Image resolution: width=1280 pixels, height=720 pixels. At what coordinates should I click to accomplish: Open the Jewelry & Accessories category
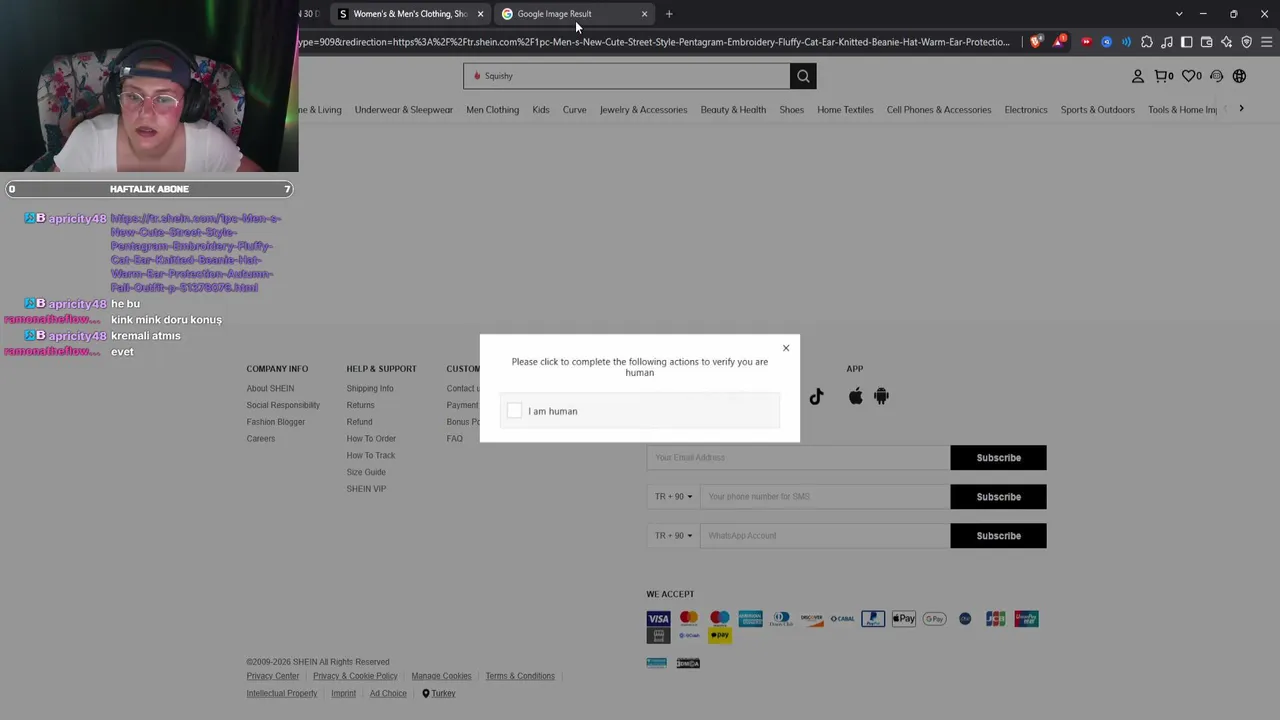(643, 110)
